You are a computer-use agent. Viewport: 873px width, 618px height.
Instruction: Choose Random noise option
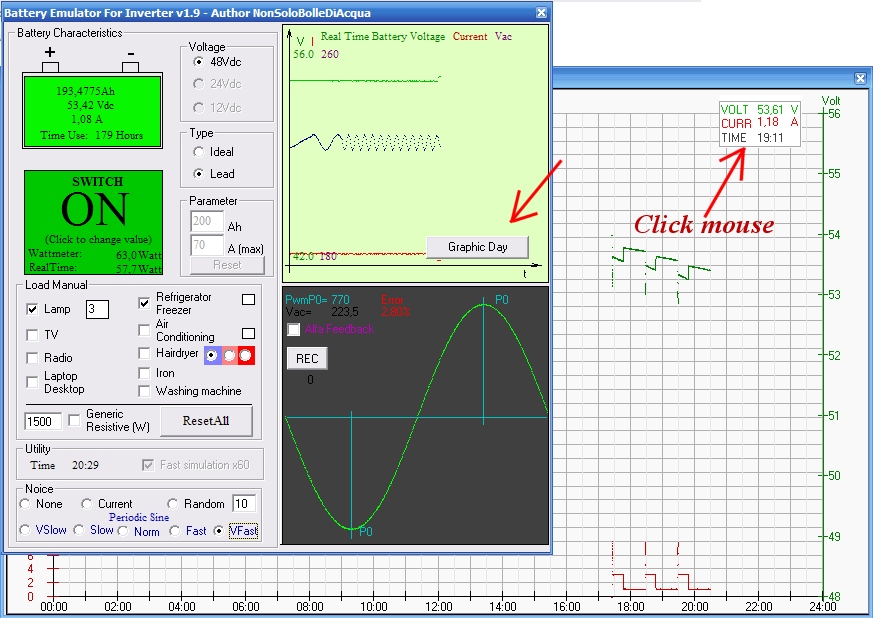[174, 504]
